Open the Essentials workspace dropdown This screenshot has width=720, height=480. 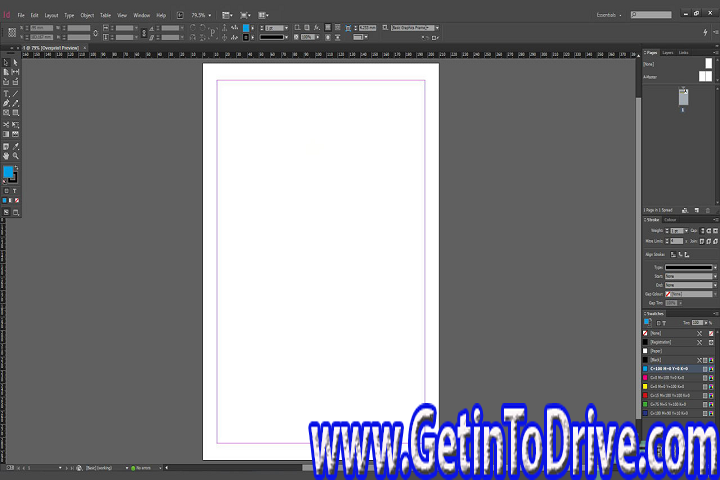[609, 15]
